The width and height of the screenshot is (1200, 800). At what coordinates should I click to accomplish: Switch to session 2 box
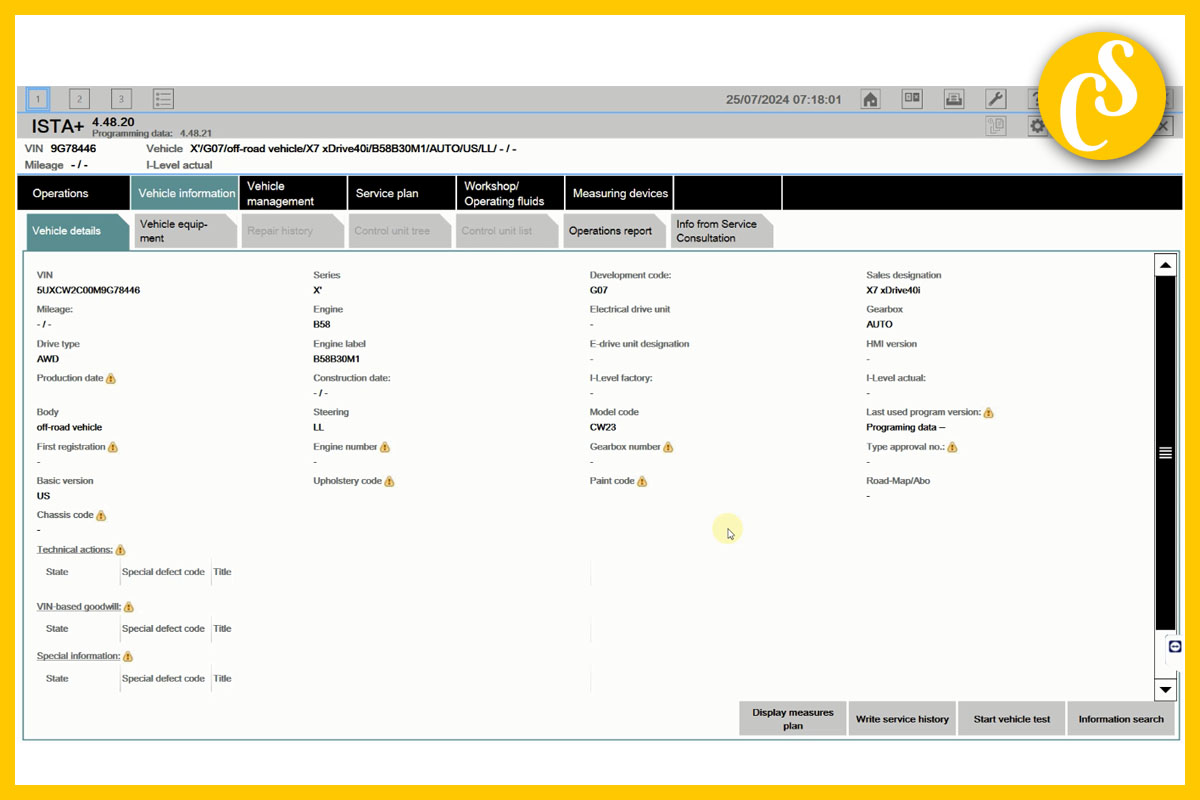pos(79,99)
